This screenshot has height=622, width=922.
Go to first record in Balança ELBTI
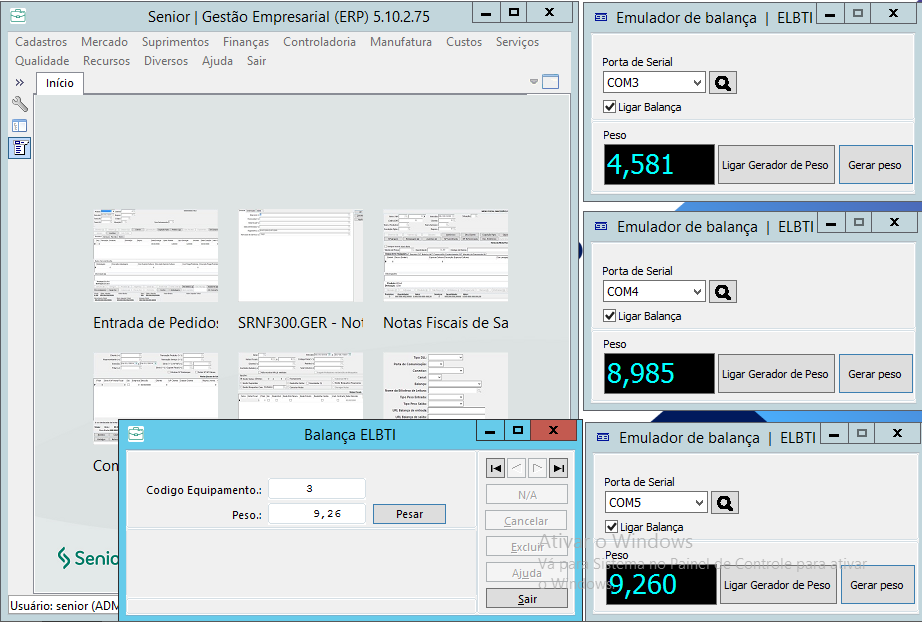pos(496,468)
